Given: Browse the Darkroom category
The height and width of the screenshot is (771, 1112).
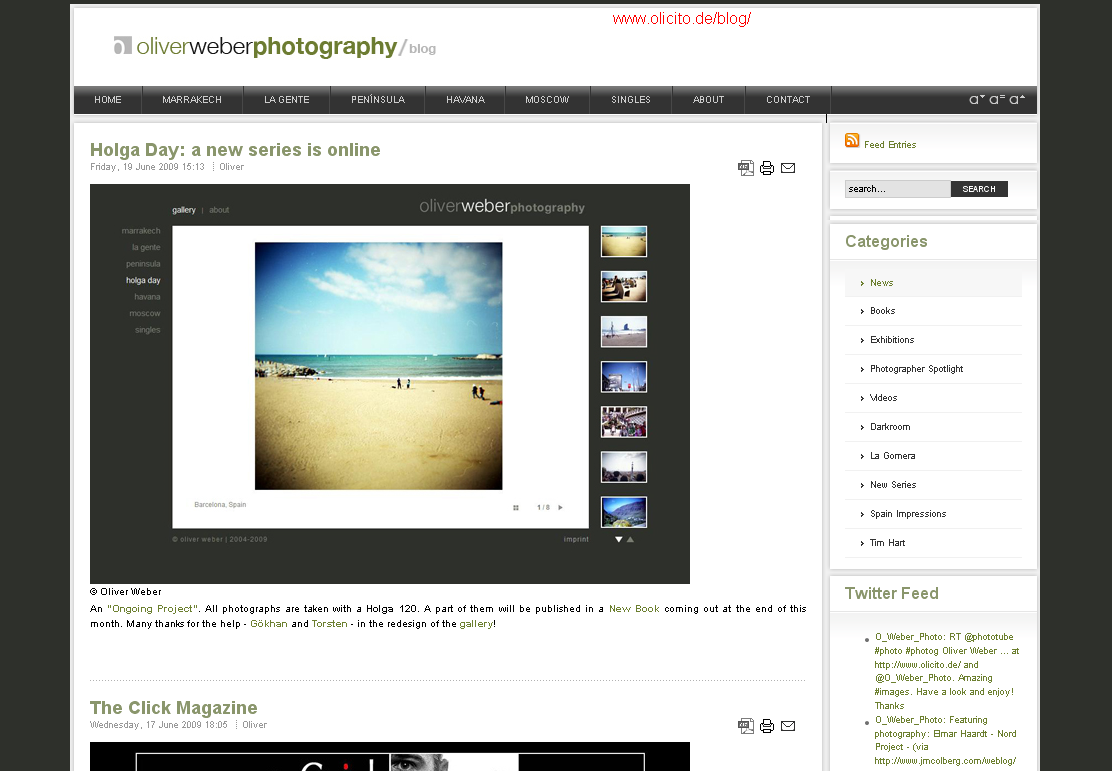Looking at the screenshot, I should click(890, 427).
